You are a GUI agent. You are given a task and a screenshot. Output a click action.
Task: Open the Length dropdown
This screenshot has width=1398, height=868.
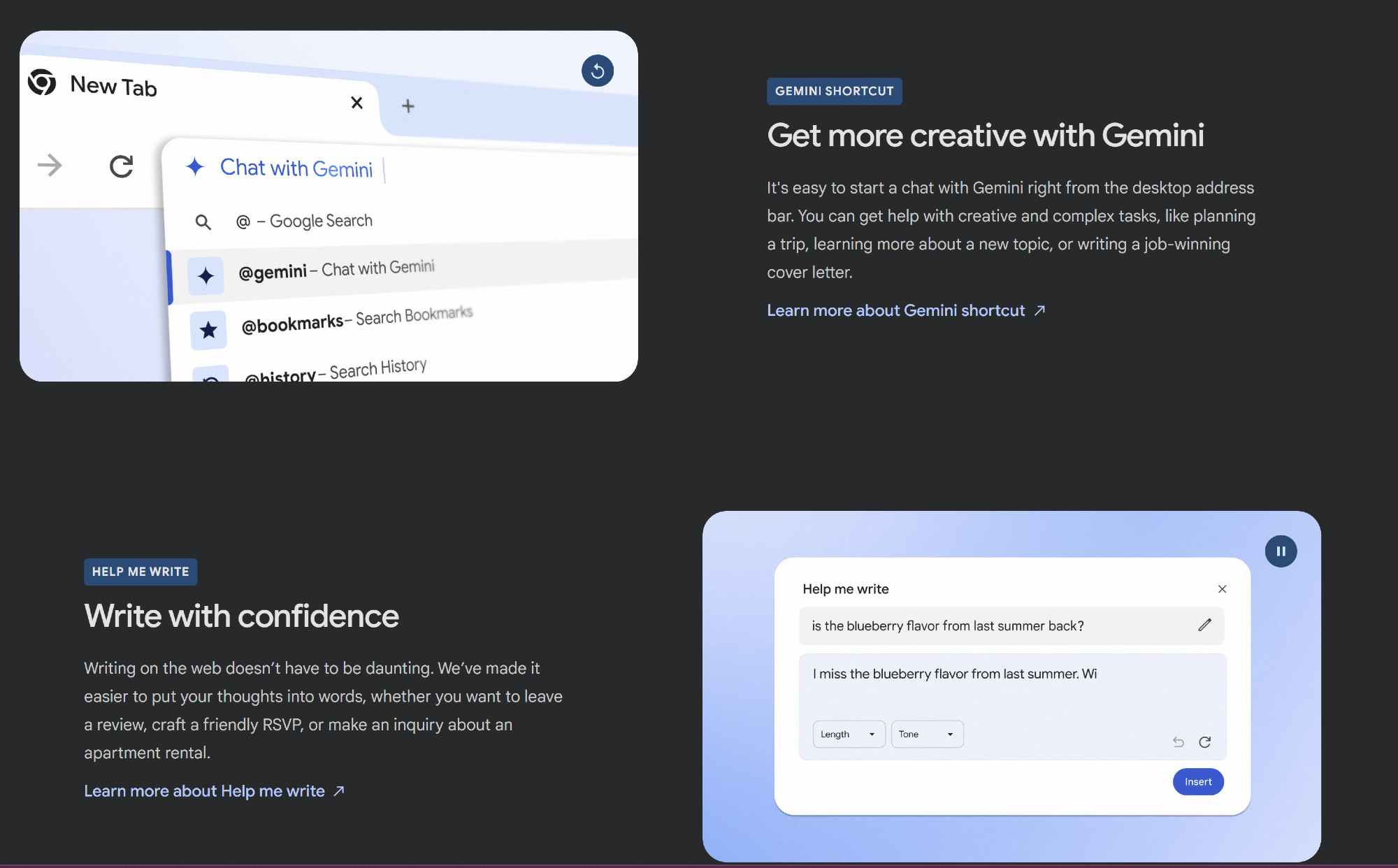849,734
